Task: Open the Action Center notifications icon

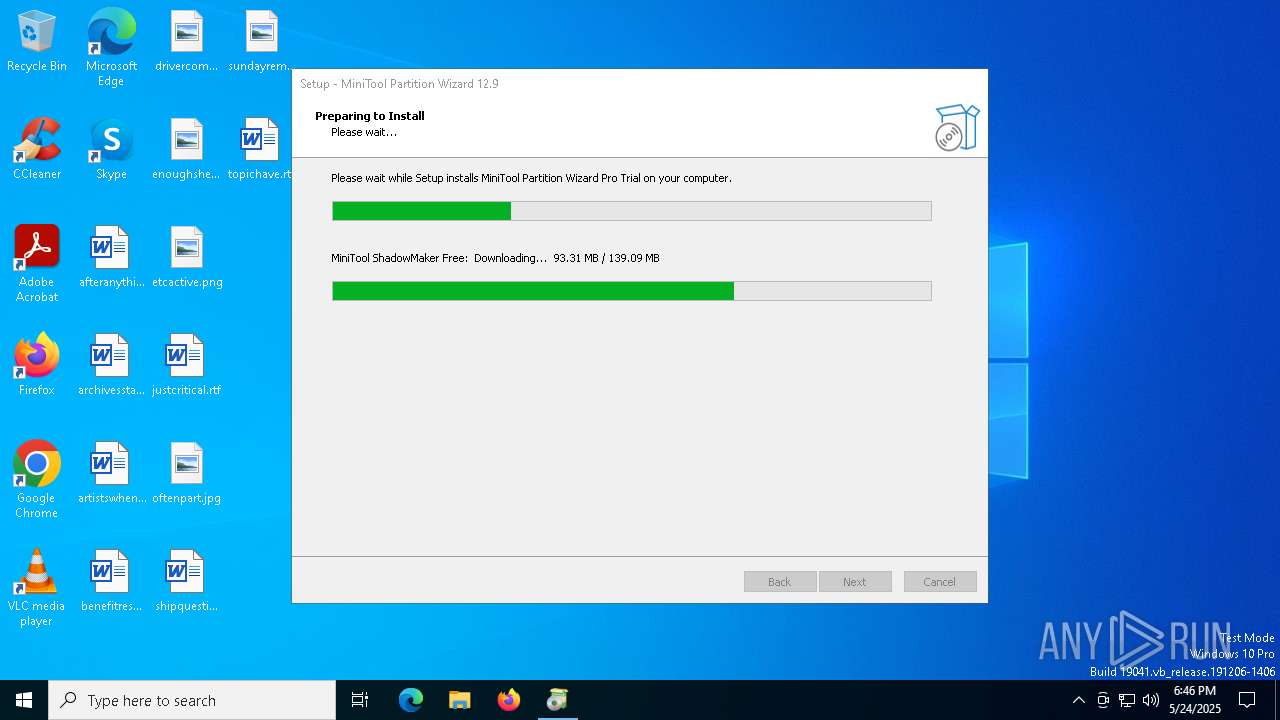Action: point(1247,700)
